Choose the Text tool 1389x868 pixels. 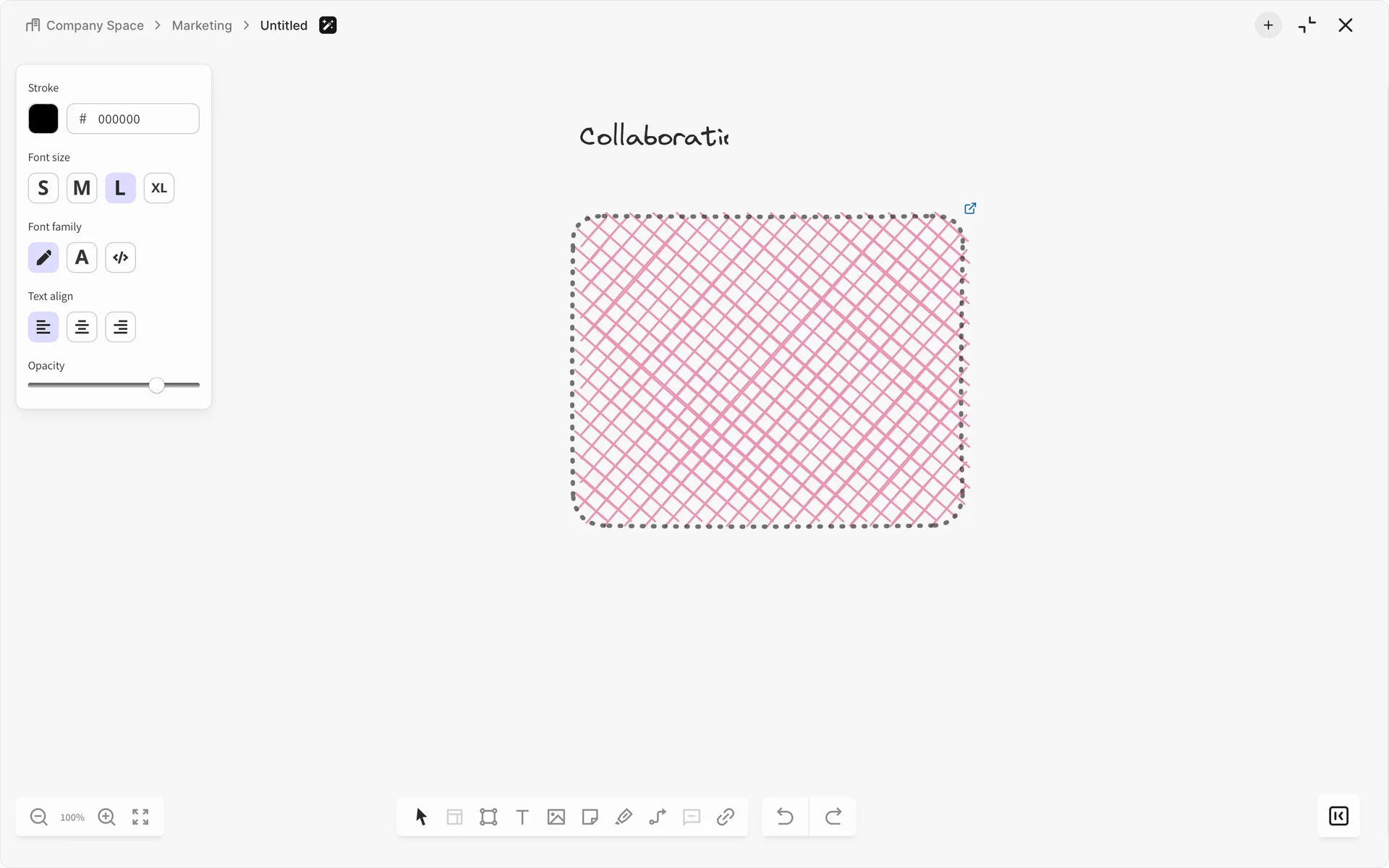click(522, 817)
